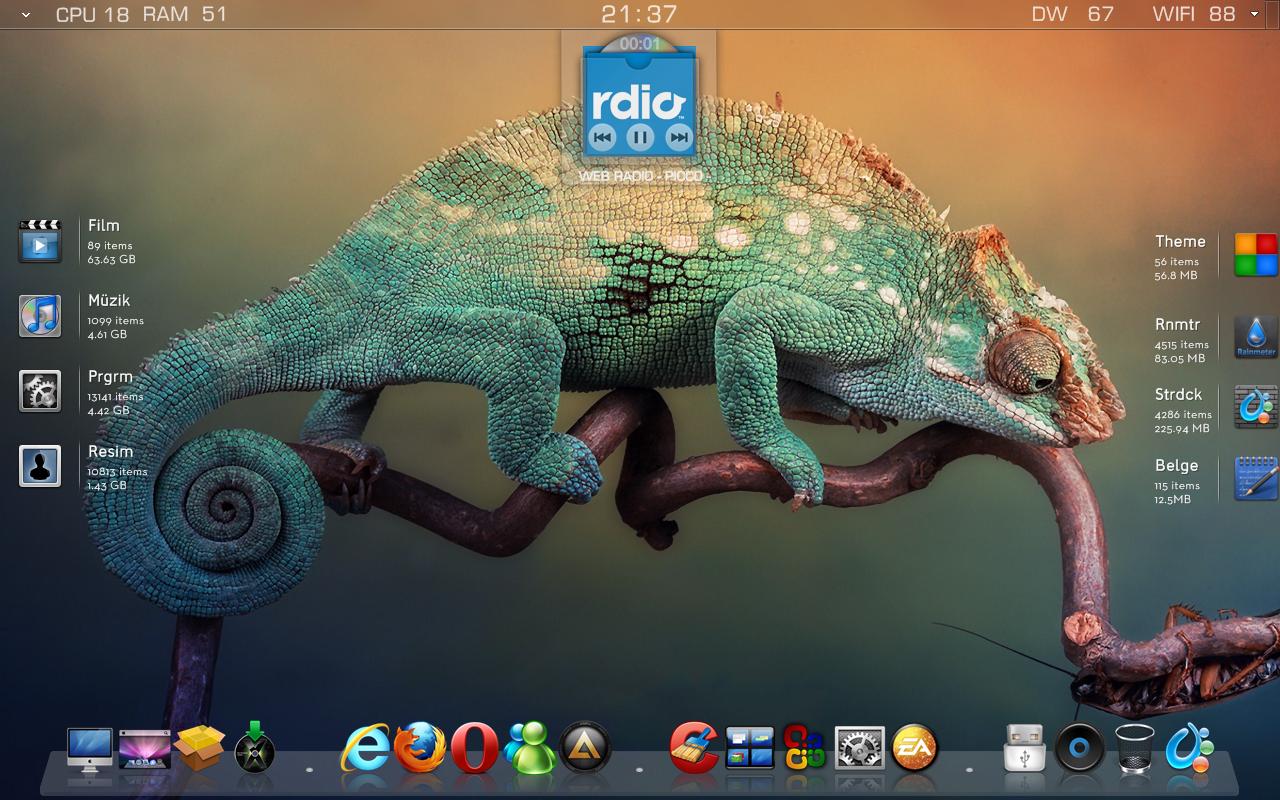This screenshot has width=1280, height=800.
Task: Open the Recycle Bin dock icon
Action: [1135, 748]
